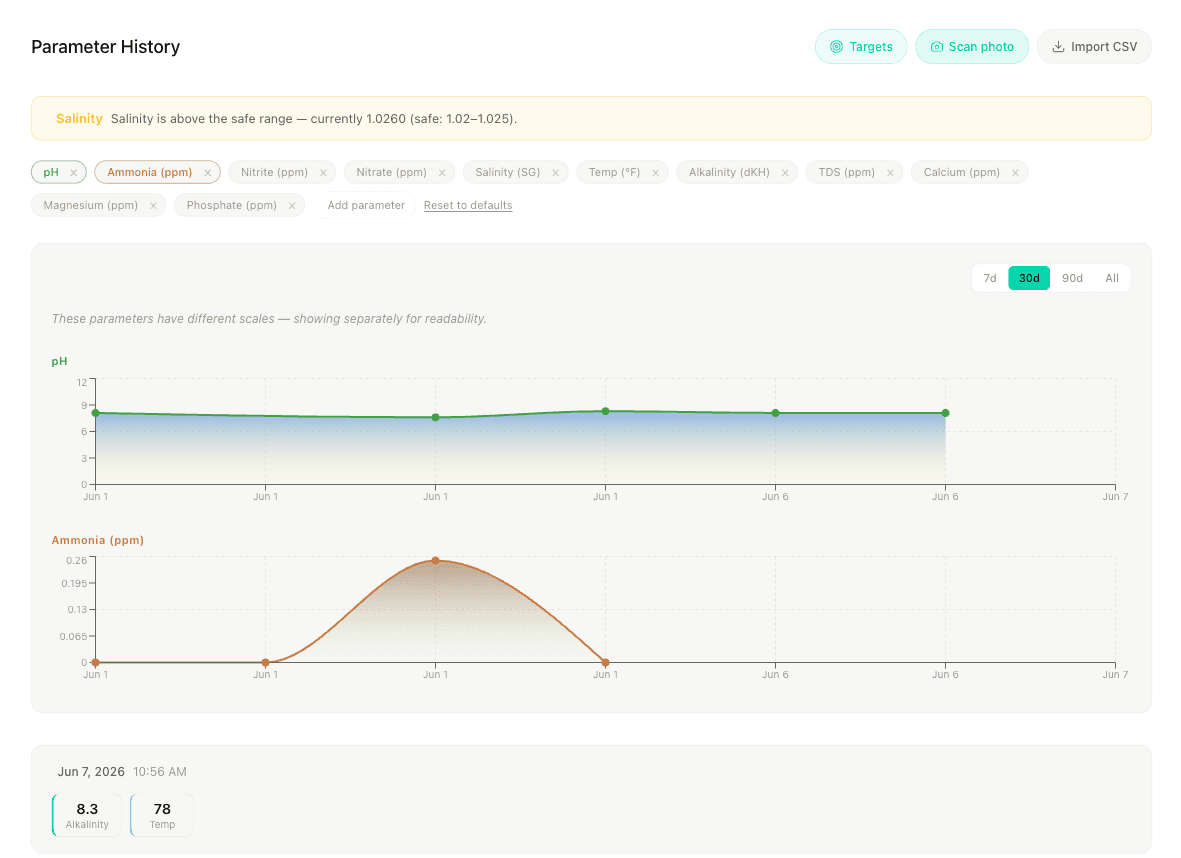Open the Targets settings
This screenshot has width=1181, height=858.
click(861, 47)
